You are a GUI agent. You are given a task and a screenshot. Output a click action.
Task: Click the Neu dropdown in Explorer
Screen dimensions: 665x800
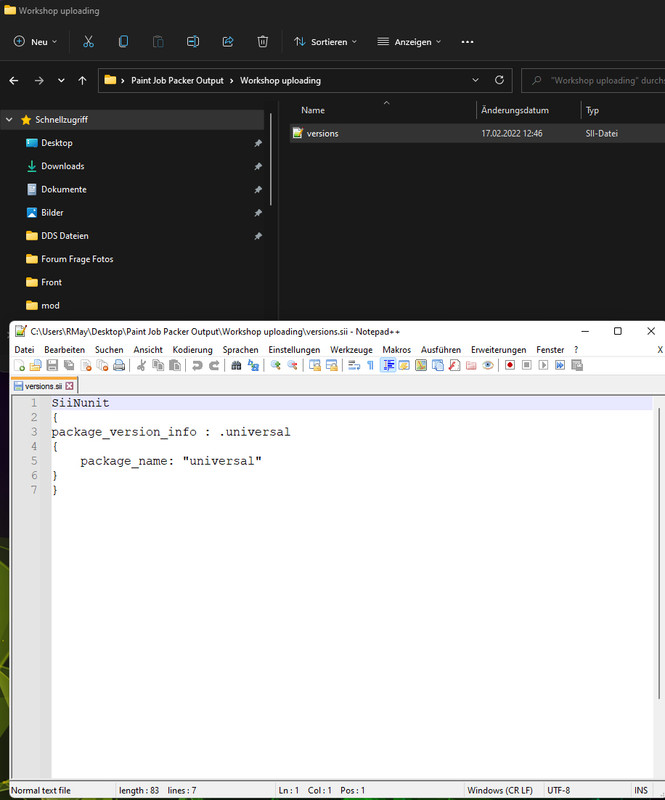pyautogui.click(x=35, y=42)
